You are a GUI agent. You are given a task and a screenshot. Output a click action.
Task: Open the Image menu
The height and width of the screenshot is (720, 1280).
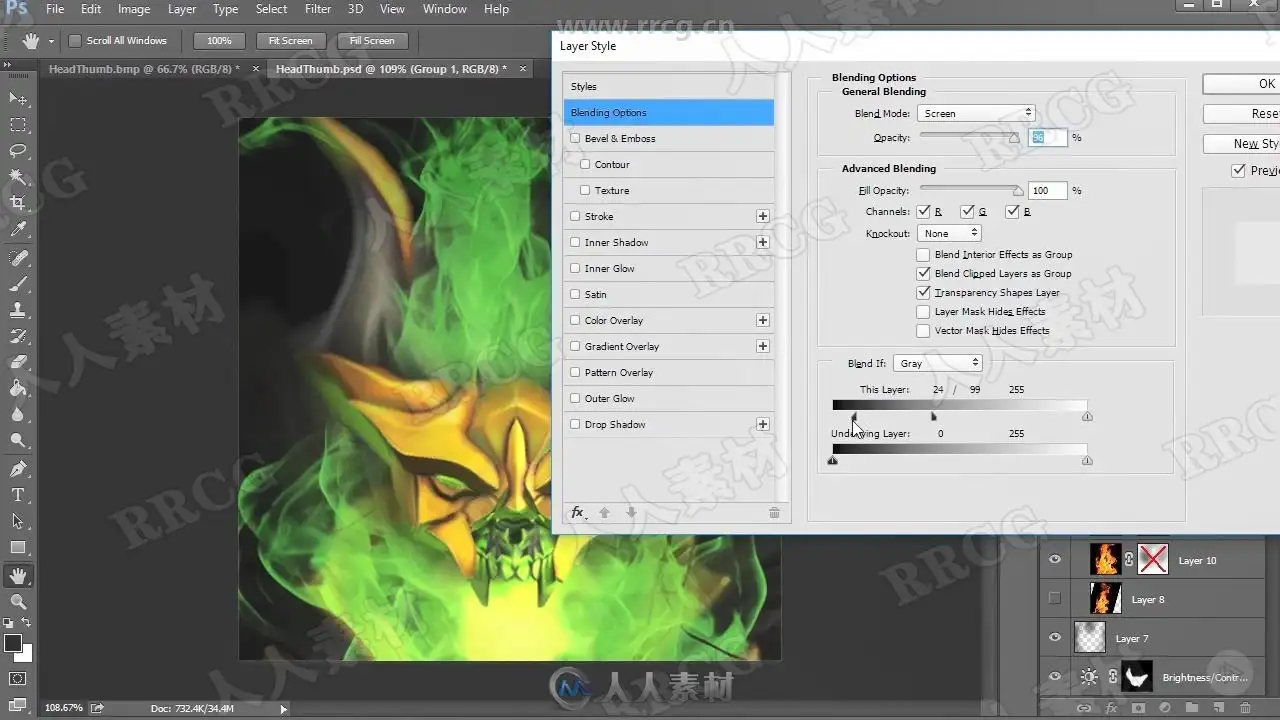coord(134,9)
